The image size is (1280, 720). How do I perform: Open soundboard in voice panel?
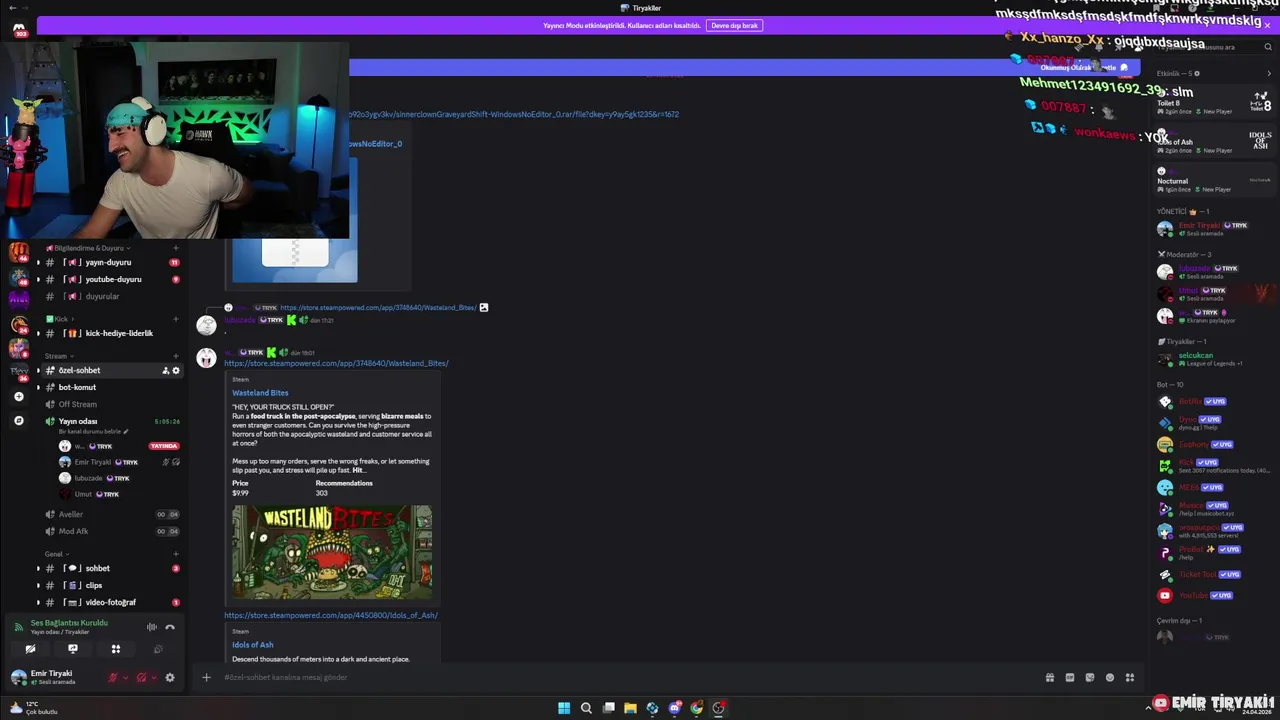click(158, 649)
